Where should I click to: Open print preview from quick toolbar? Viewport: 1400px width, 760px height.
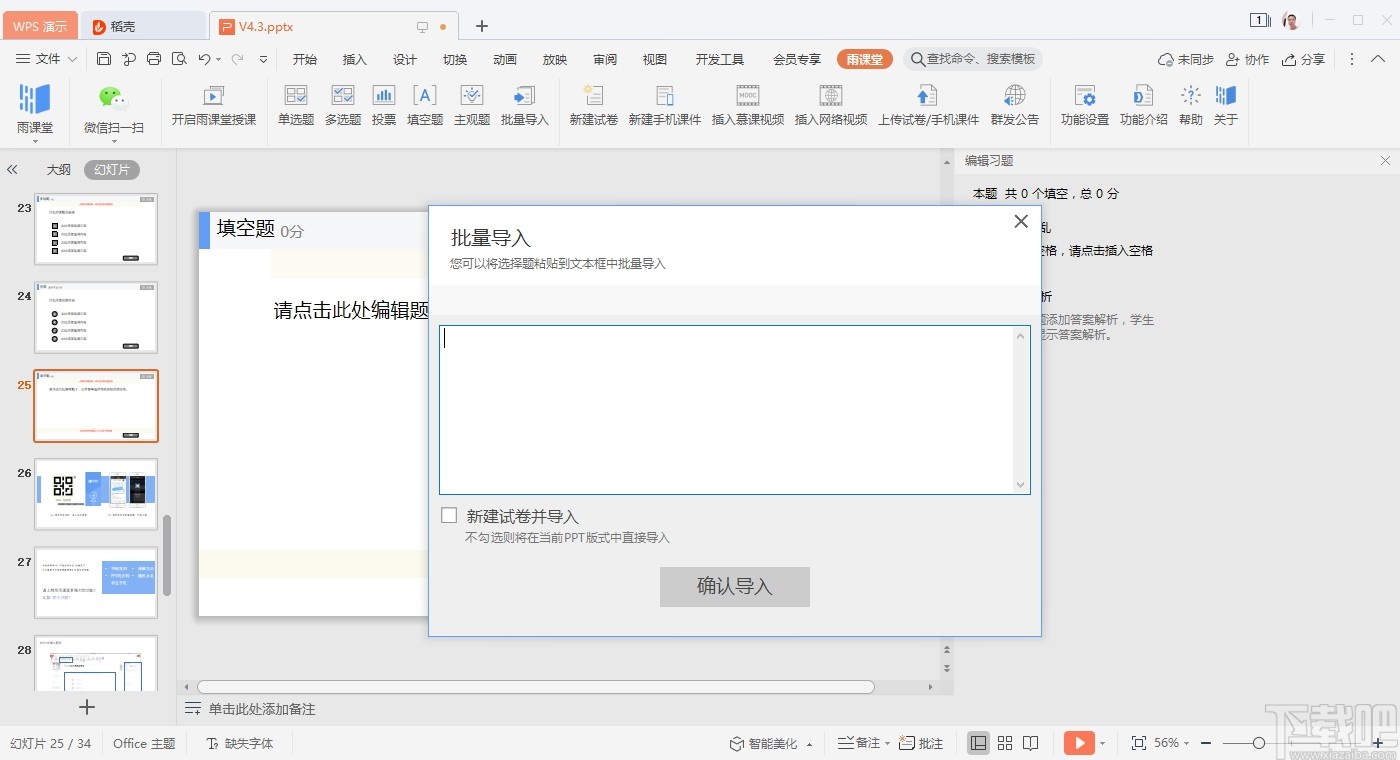(x=179, y=59)
